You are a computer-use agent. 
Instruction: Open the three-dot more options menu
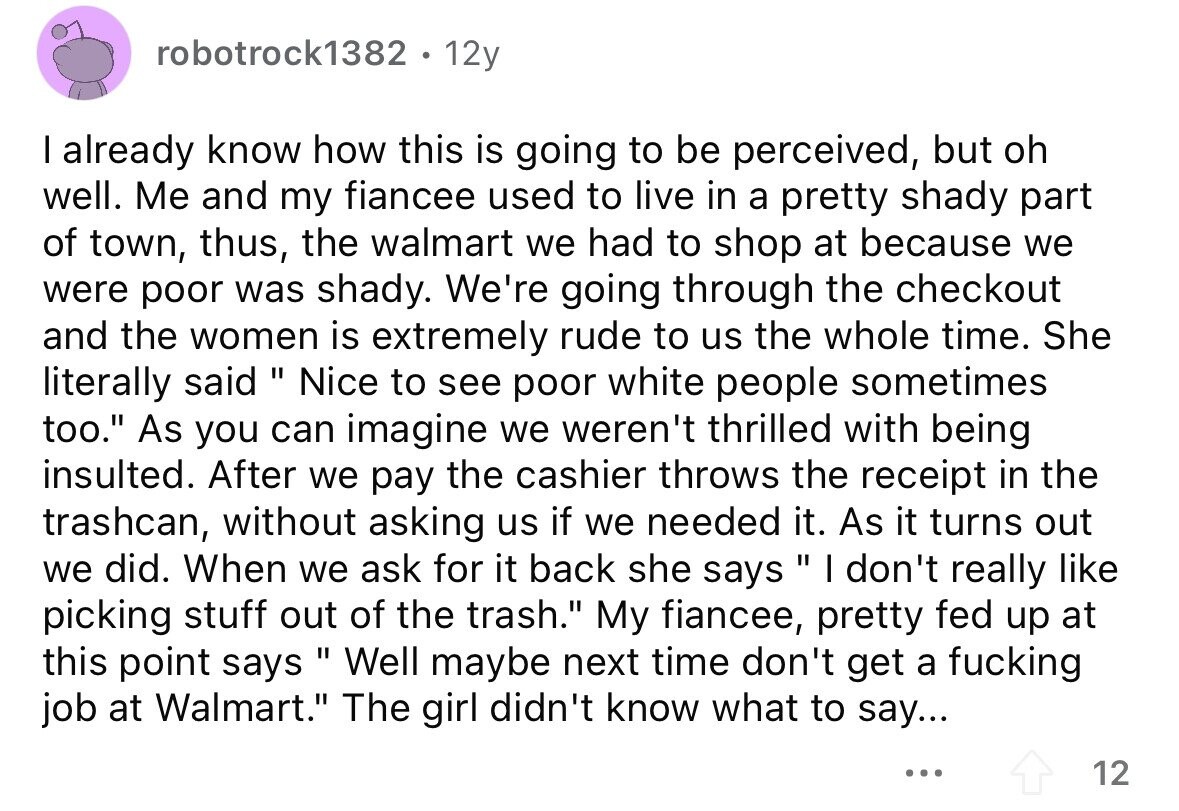tap(924, 773)
